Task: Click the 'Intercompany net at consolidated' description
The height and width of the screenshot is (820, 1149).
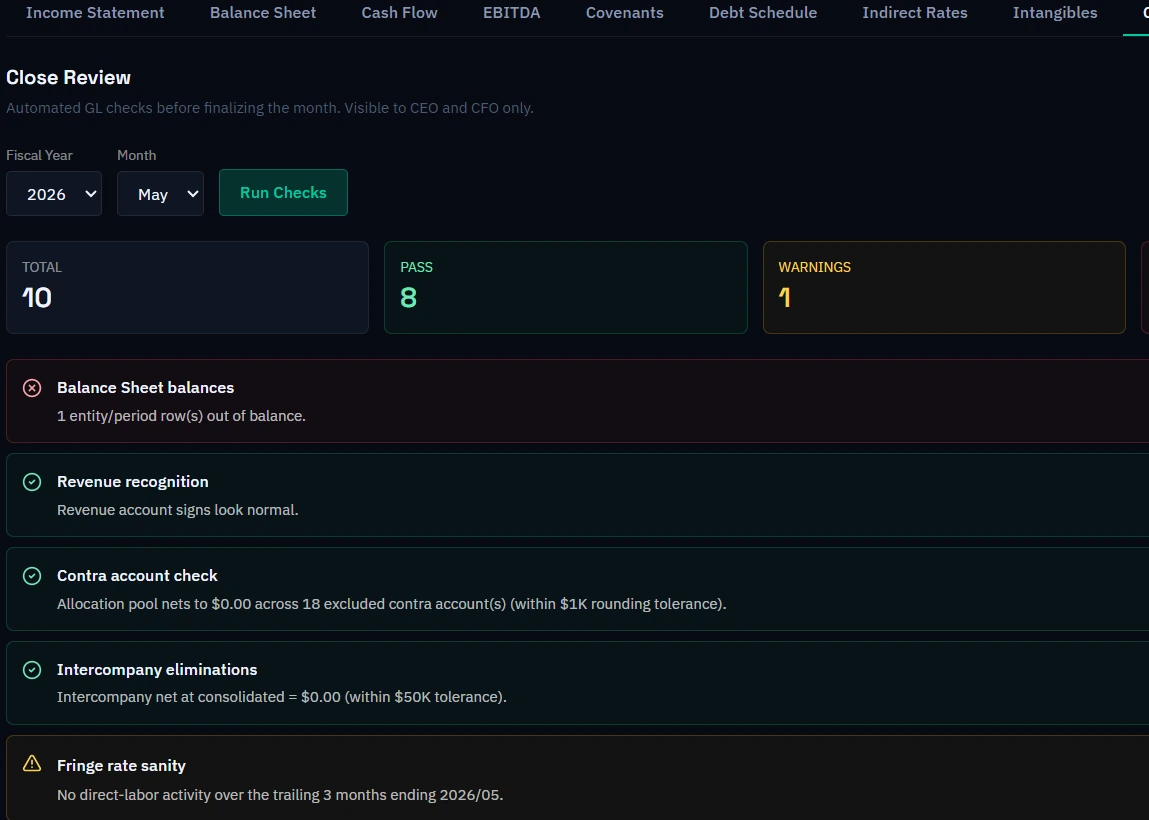Action: (x=281, y=697)
